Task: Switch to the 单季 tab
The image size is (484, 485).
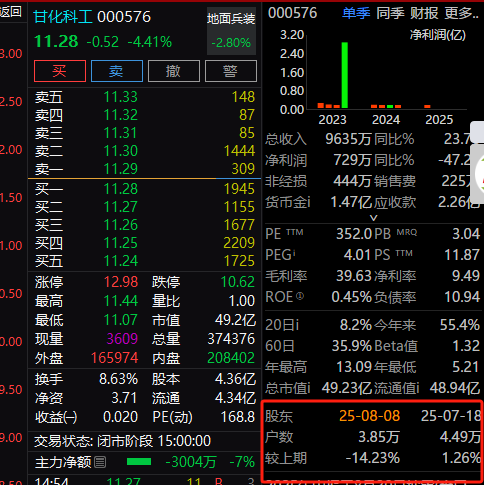Action: pos(356,13)
